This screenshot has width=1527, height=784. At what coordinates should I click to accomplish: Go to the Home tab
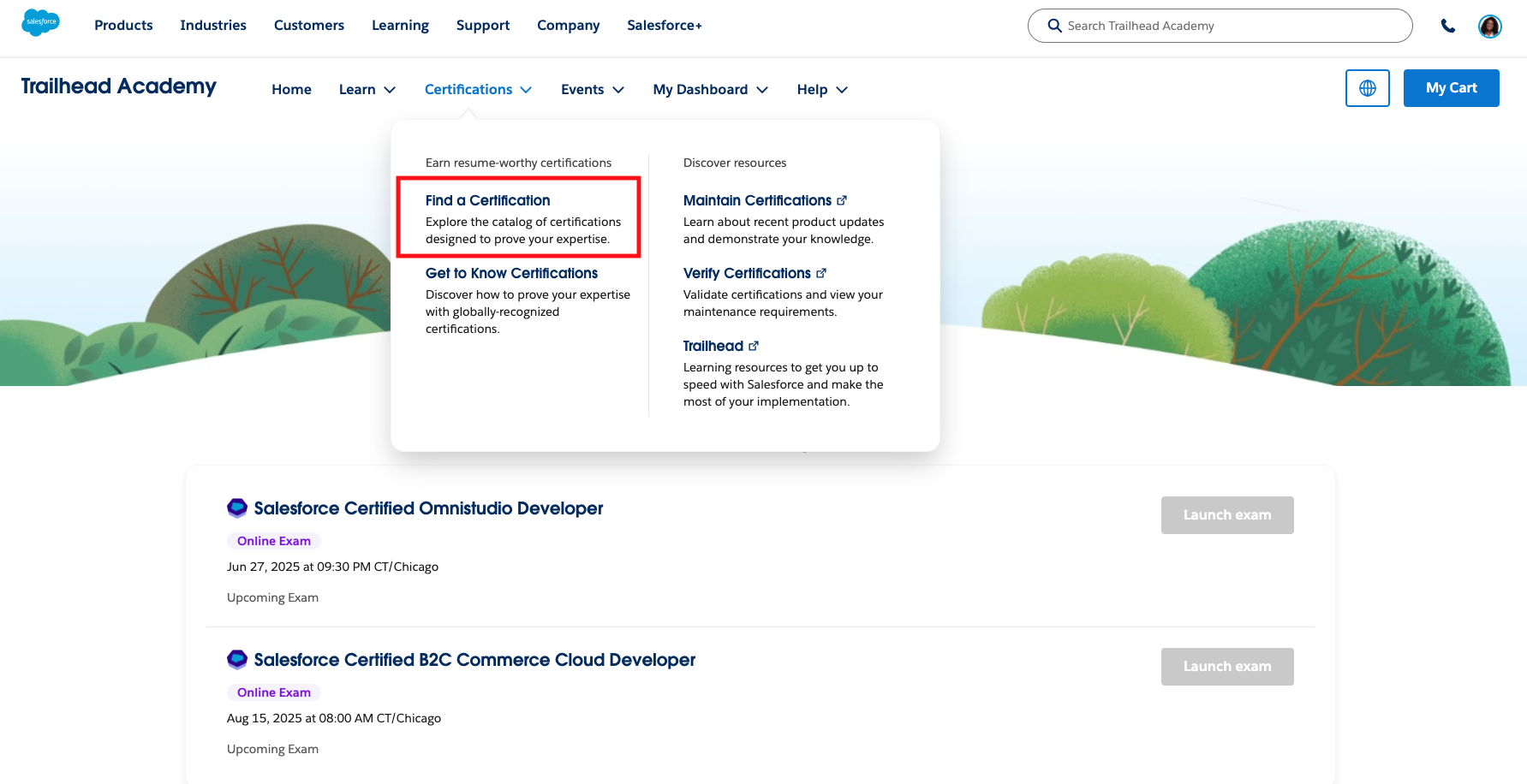(291, 89)
